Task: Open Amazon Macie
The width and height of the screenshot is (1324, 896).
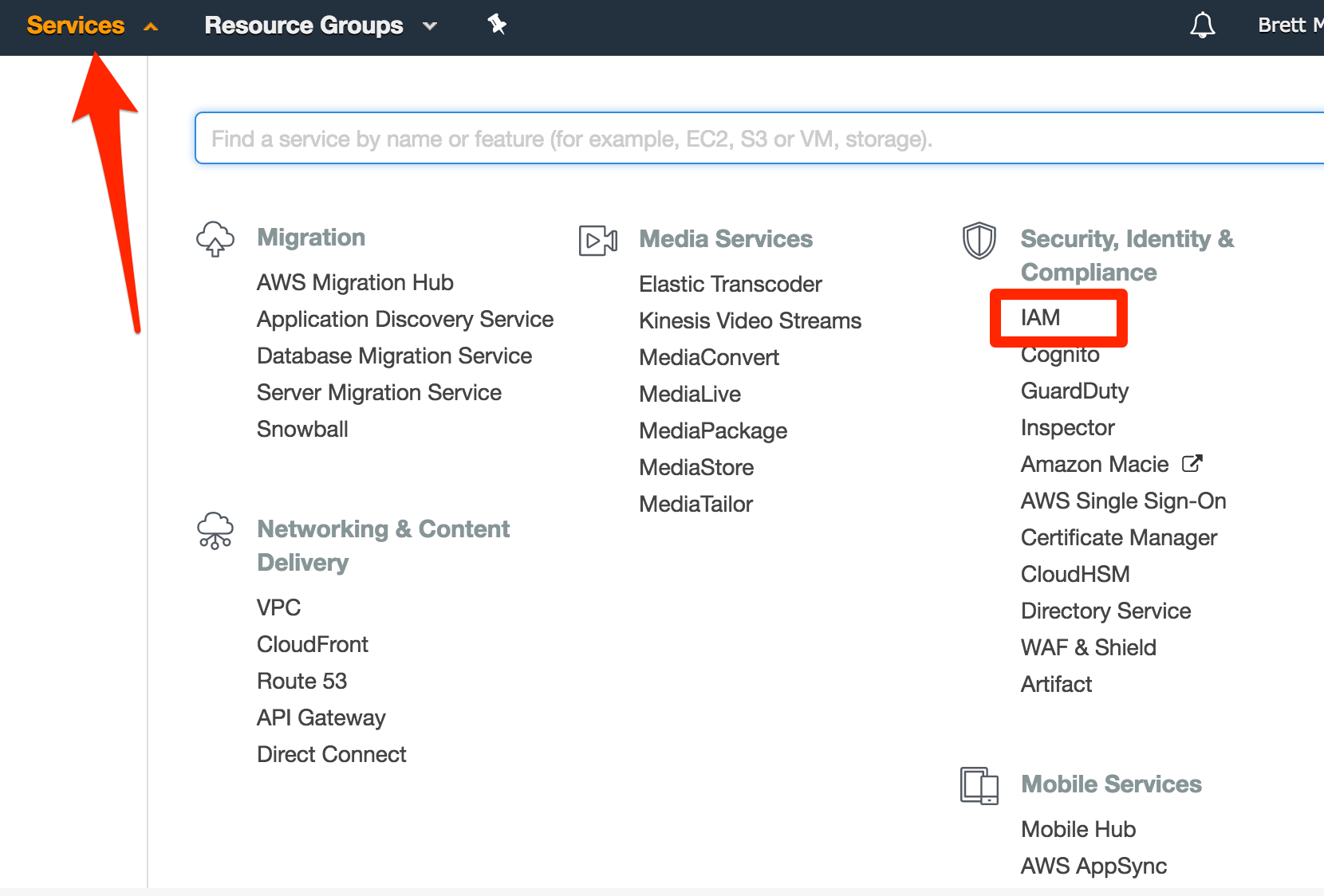Action: pos(1094,464)
